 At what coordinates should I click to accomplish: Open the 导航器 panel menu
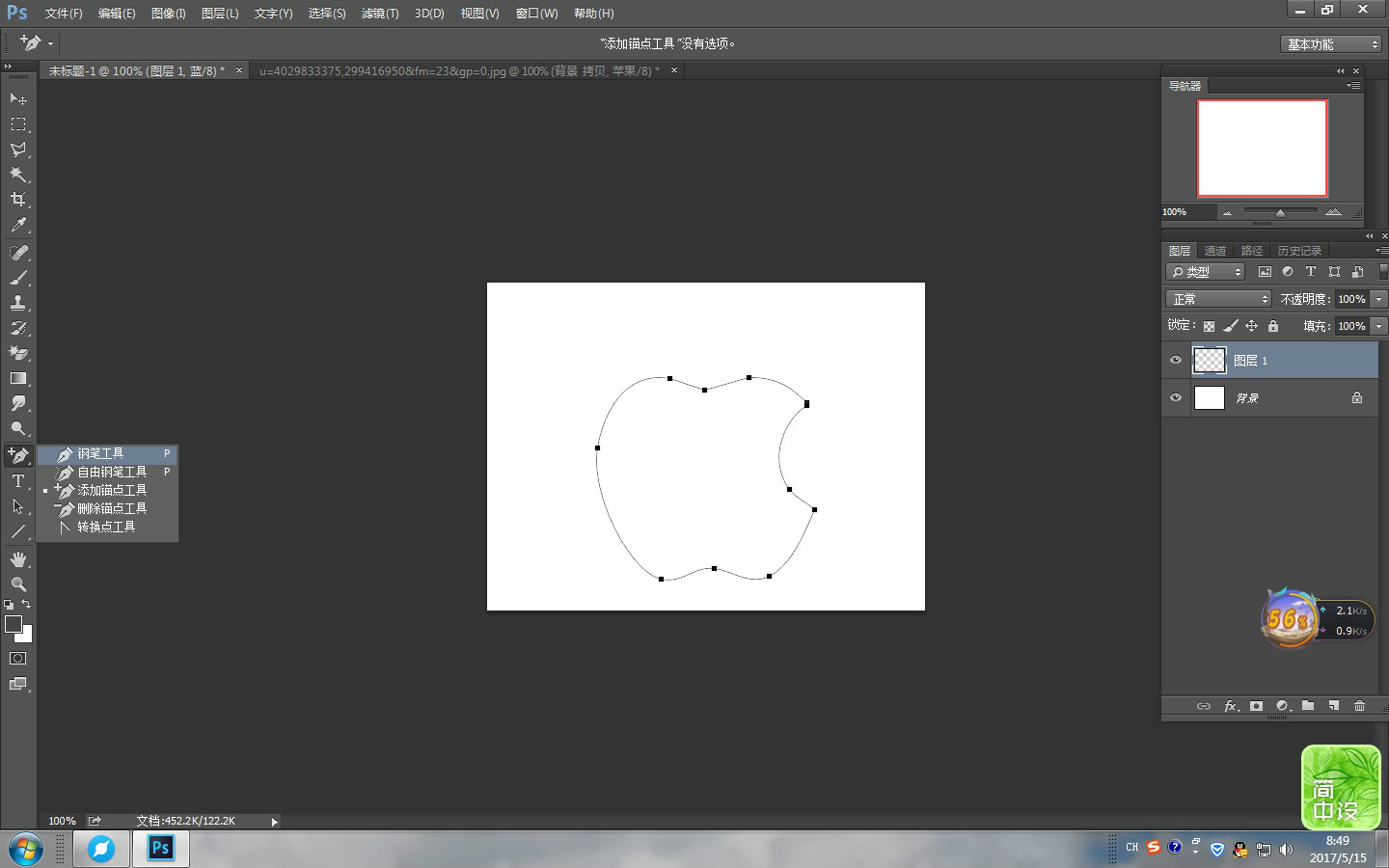pyautogui.click(x=1353, y=86)
